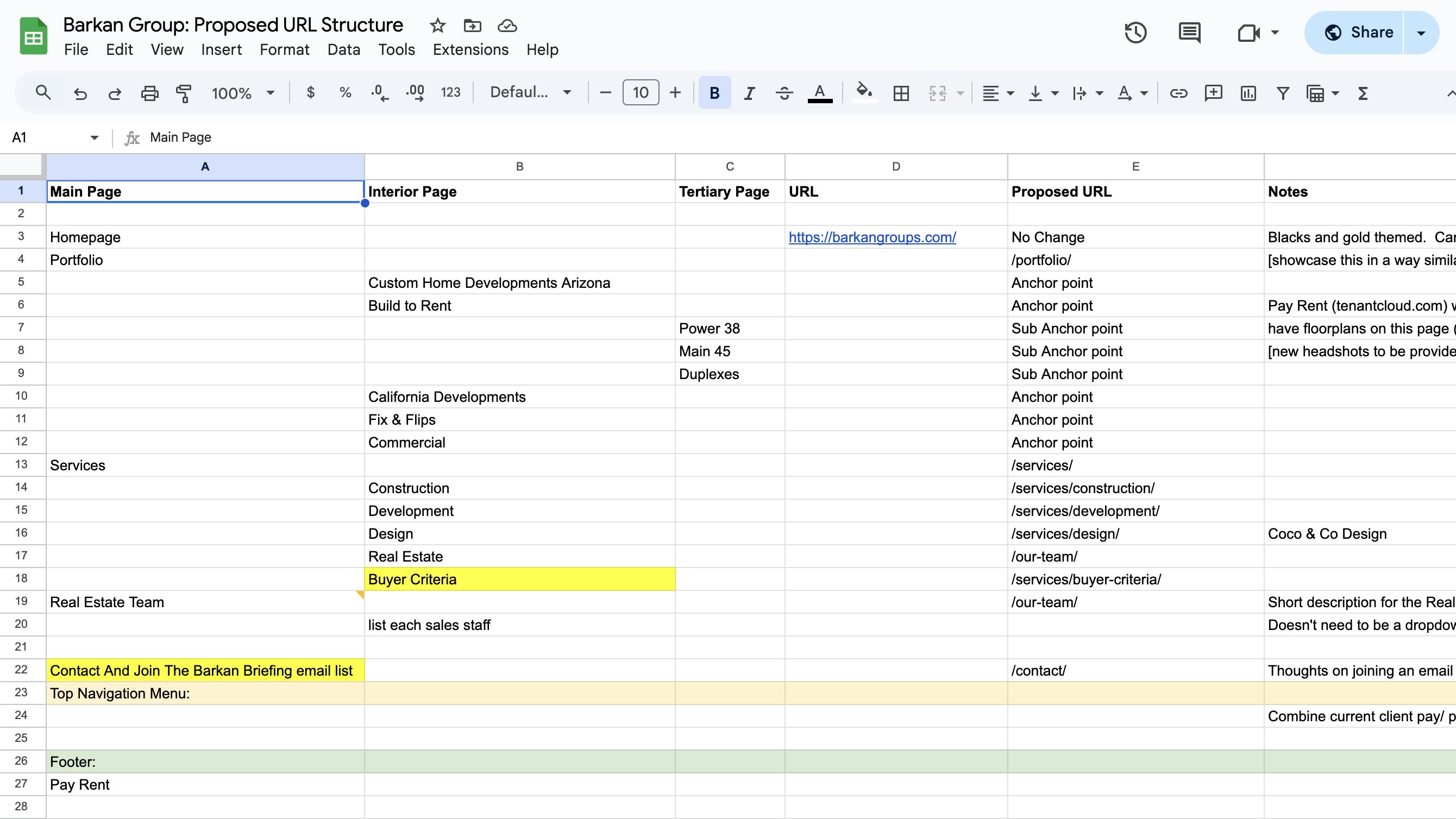Open the View menu
Viewport: 1456px width, 819px height.
coord(167,50)
